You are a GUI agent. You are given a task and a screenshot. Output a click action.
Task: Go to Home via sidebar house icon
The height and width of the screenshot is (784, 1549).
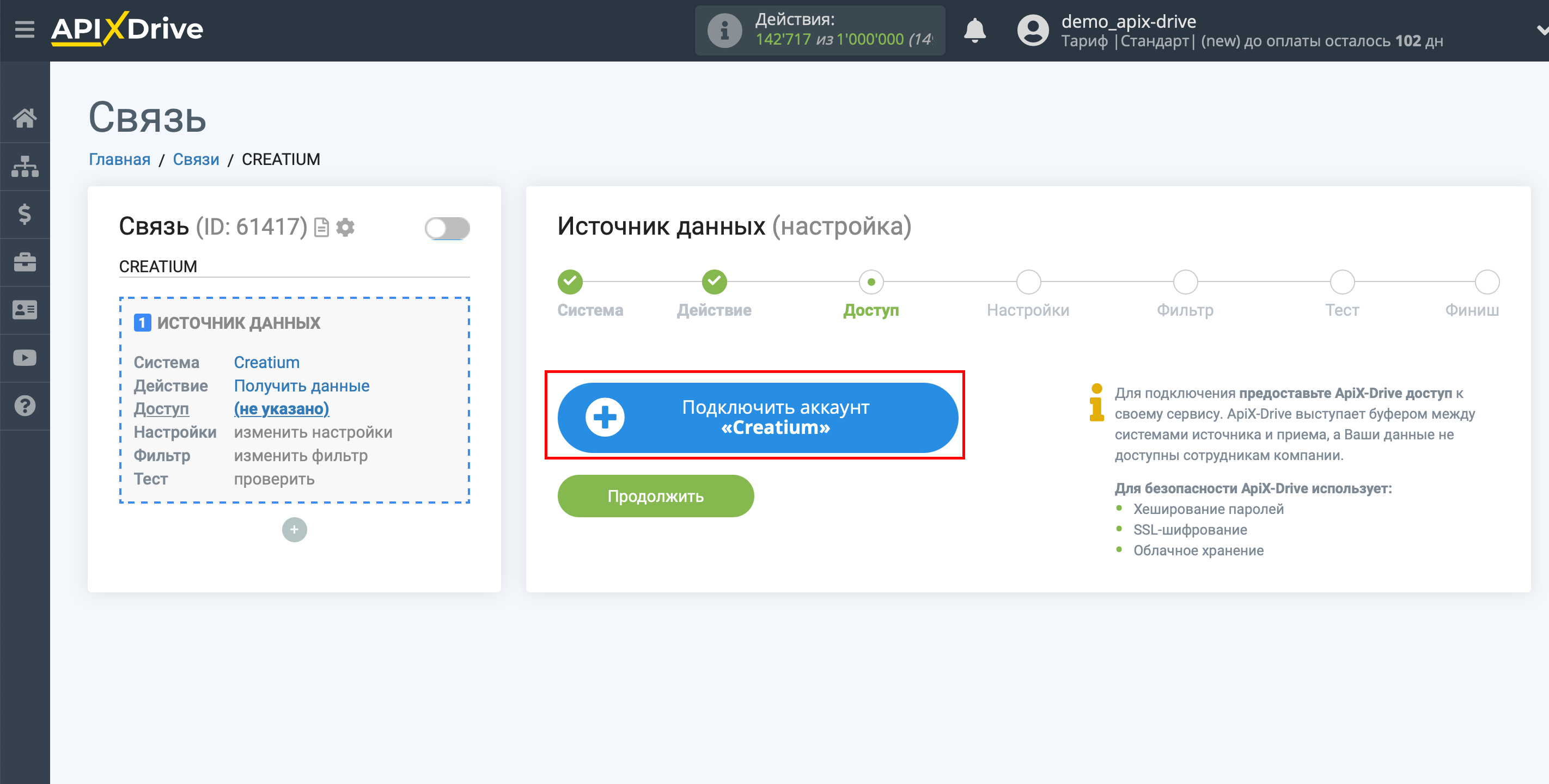pyautogui.click(x=25, y=118)
